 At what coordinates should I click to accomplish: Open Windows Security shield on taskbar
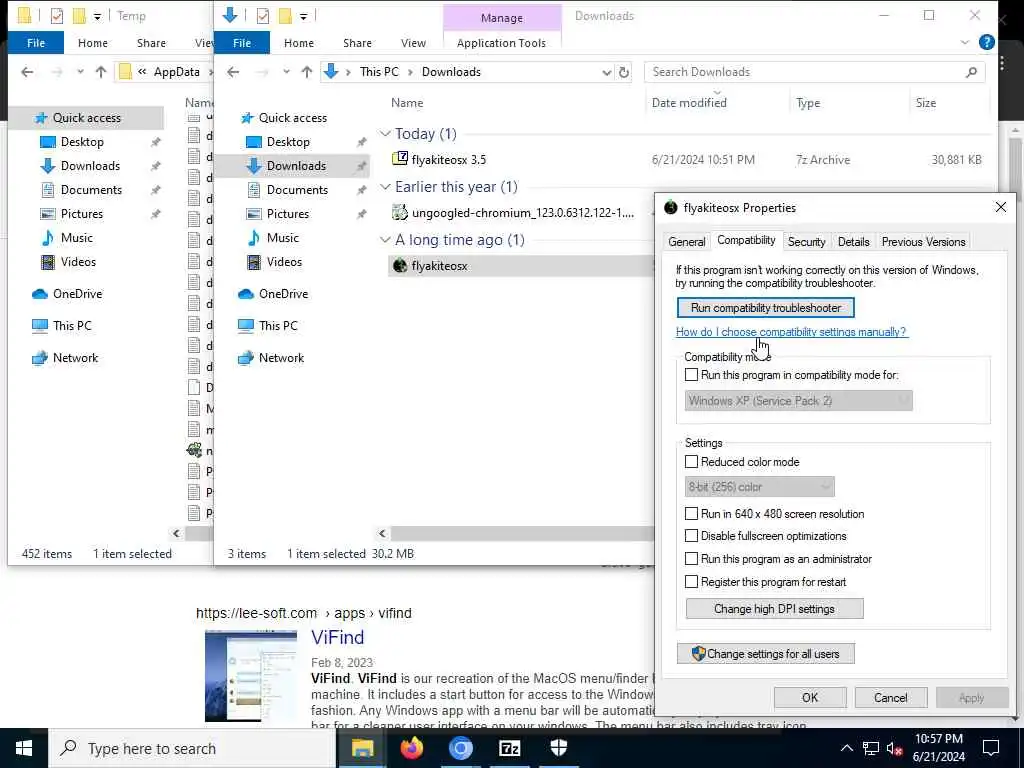pos(558,748)
